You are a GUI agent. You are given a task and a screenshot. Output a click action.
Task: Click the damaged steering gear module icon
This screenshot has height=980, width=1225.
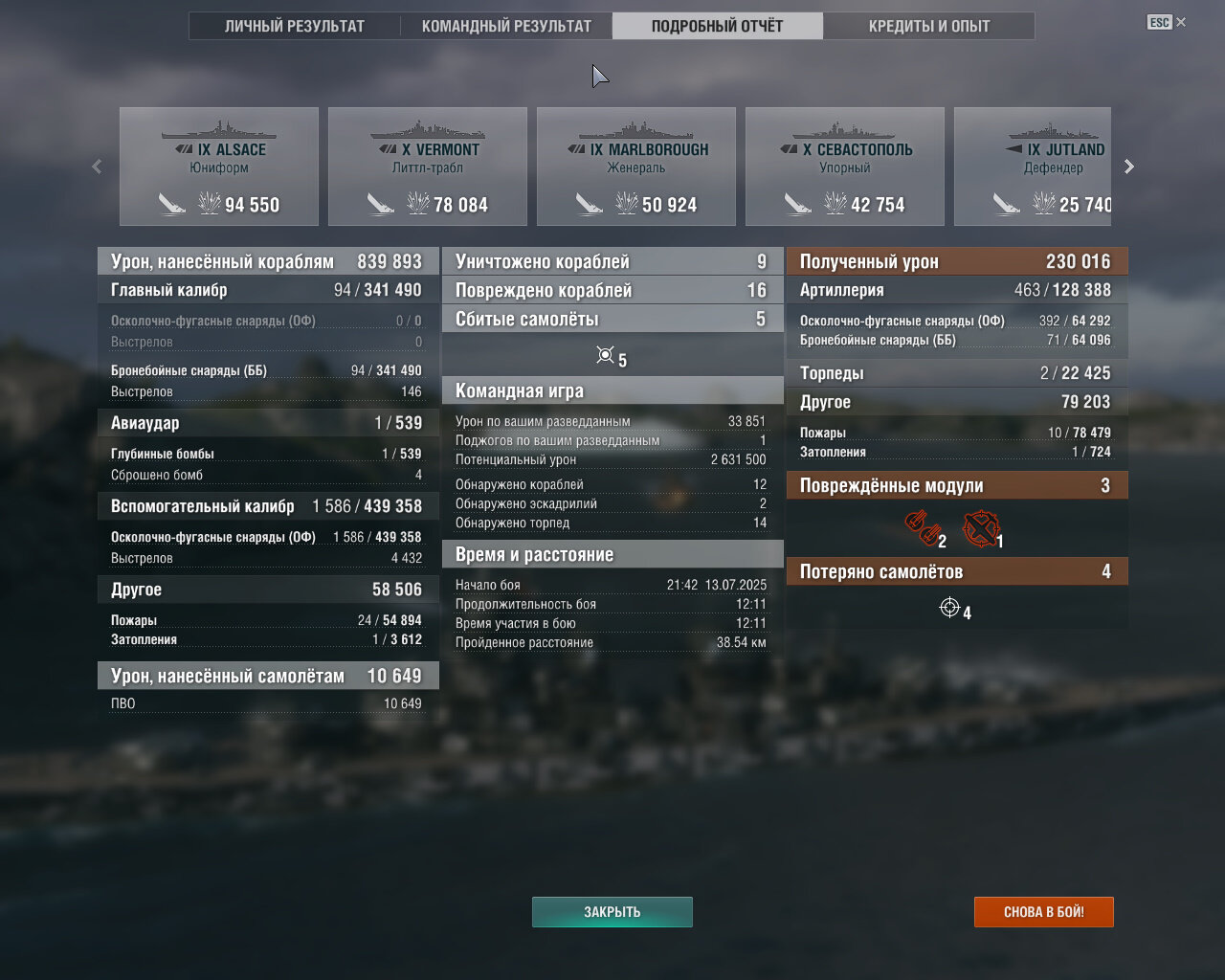click(980, 528)
